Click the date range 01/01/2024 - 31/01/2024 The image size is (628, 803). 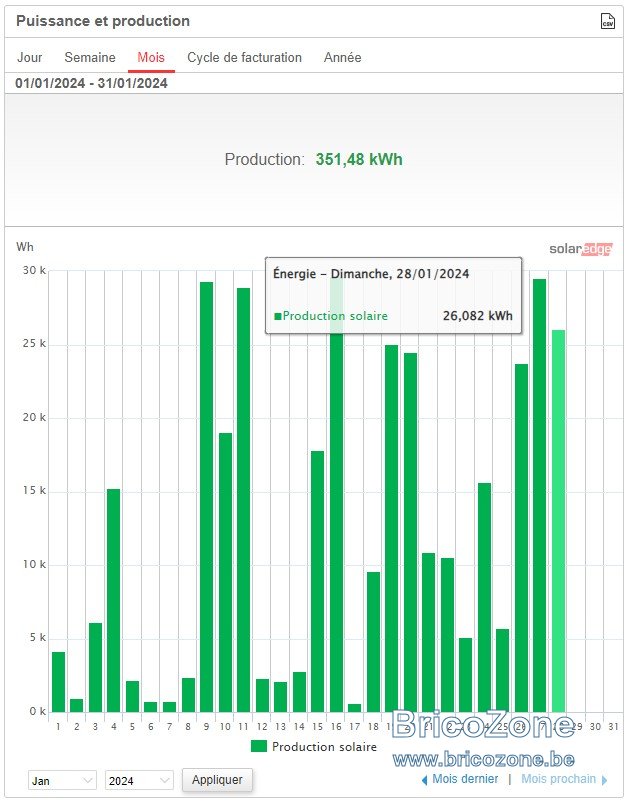tap(91, 83)
